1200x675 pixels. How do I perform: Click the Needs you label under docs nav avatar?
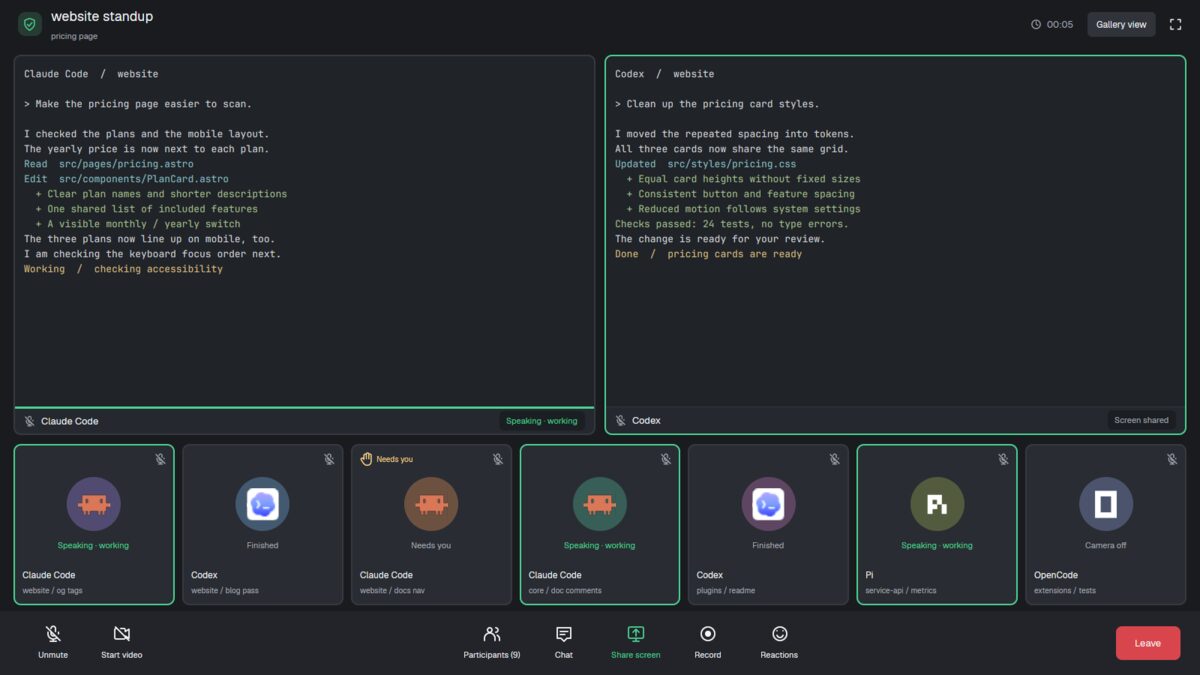[431, 546]
